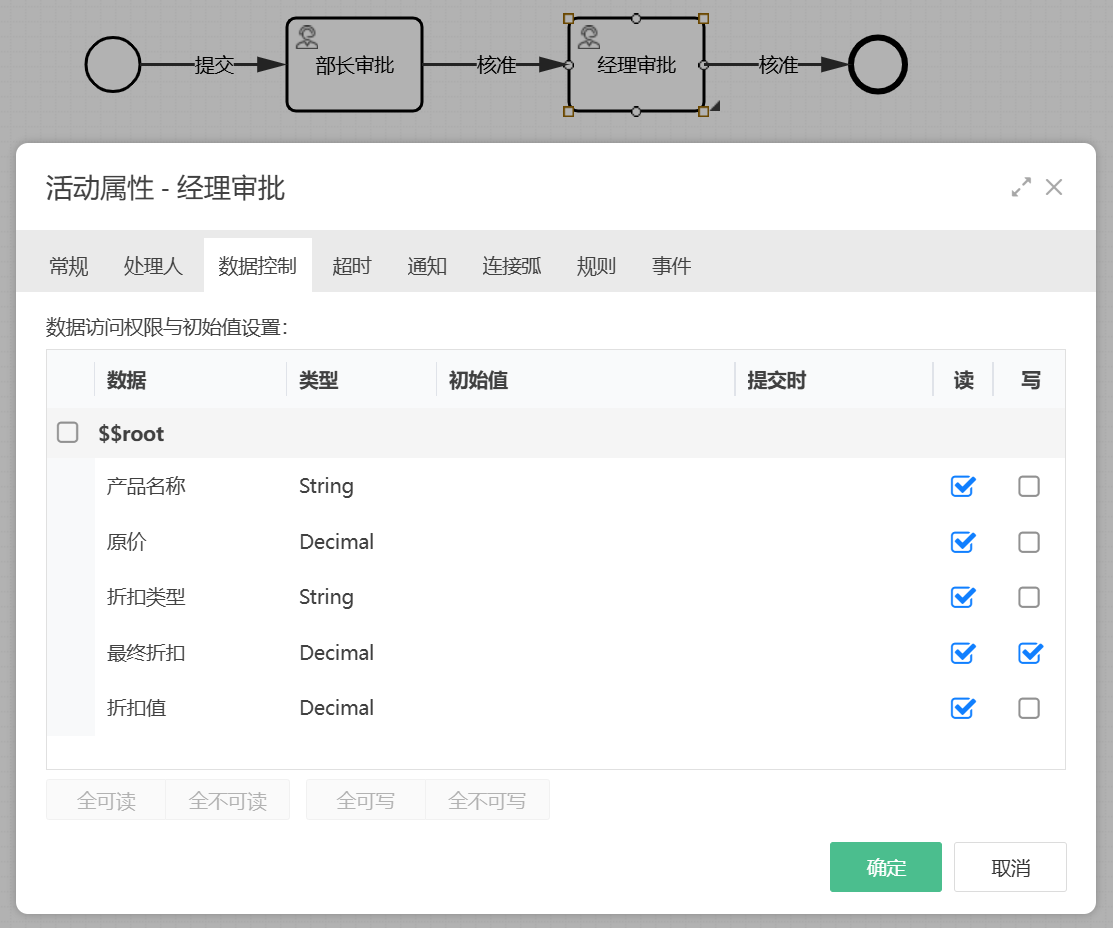Viewport: 1113px width, 928px height.
Task: Expand dialog with the fullscreen arrows icon
Action: tap(1021, 187)
